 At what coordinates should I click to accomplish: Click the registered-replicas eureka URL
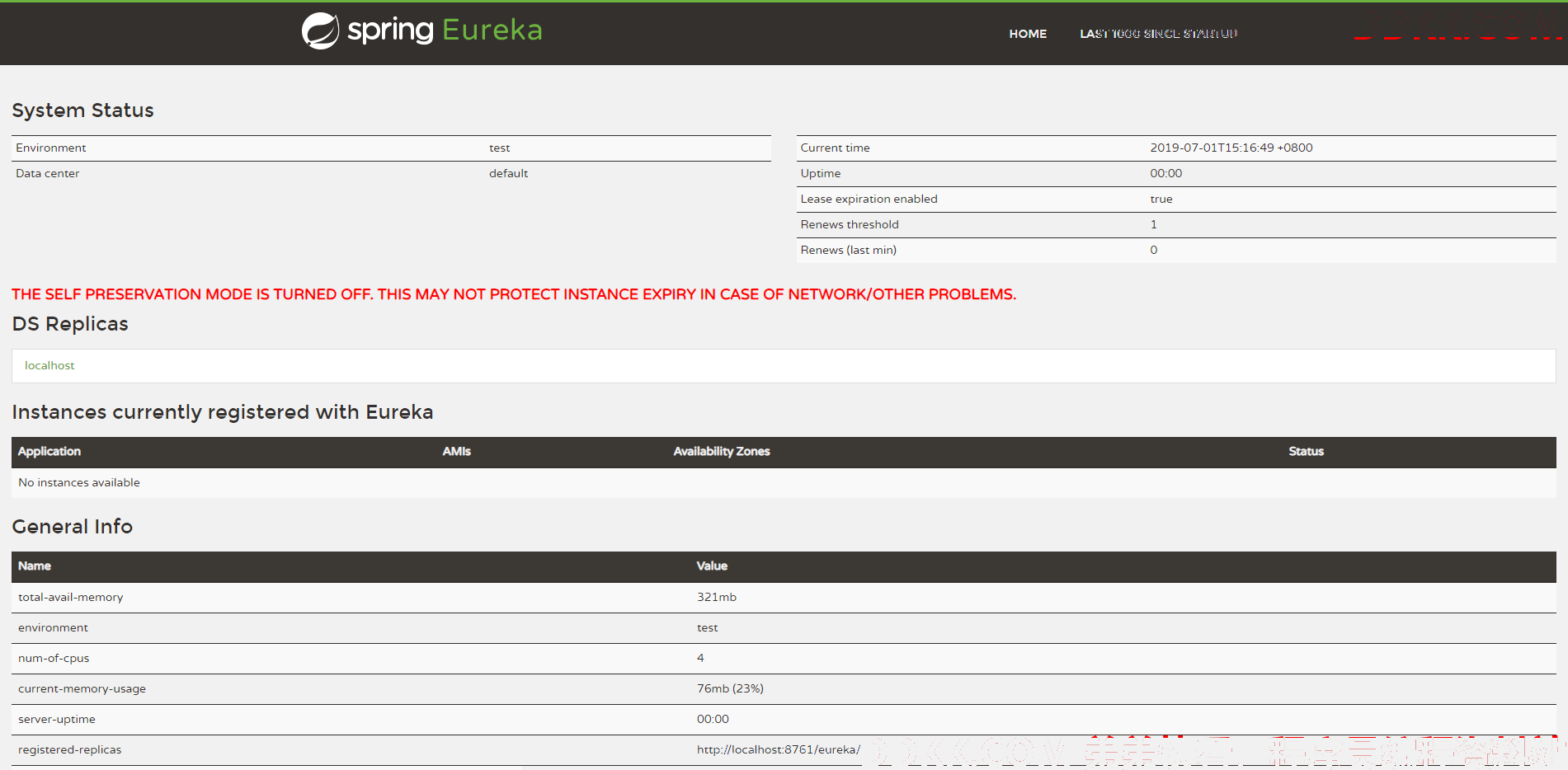pyautogui.click(x=778, y=749)
